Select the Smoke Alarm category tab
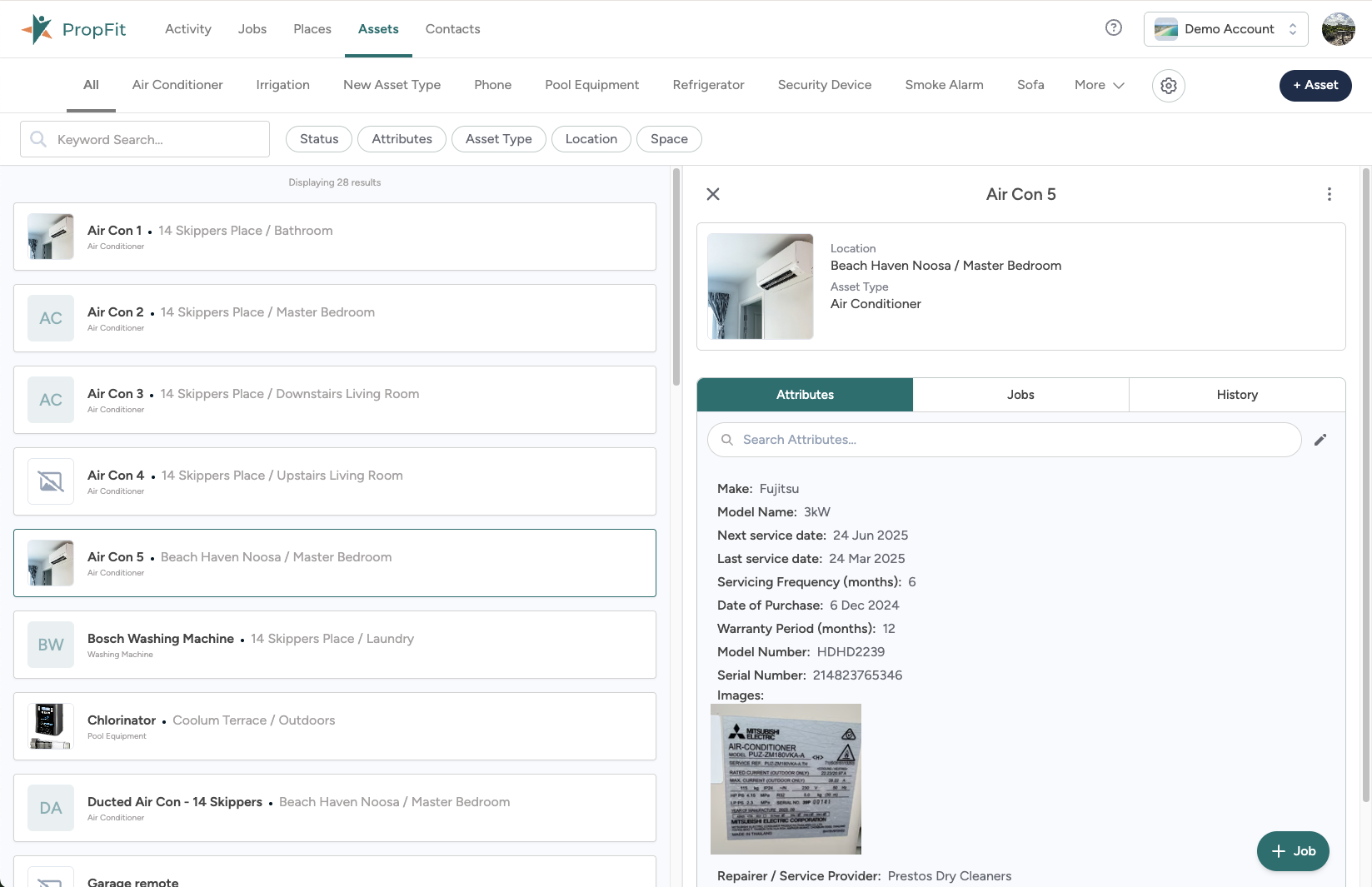This screenshot has width=1372, height=887. point(944,85)
